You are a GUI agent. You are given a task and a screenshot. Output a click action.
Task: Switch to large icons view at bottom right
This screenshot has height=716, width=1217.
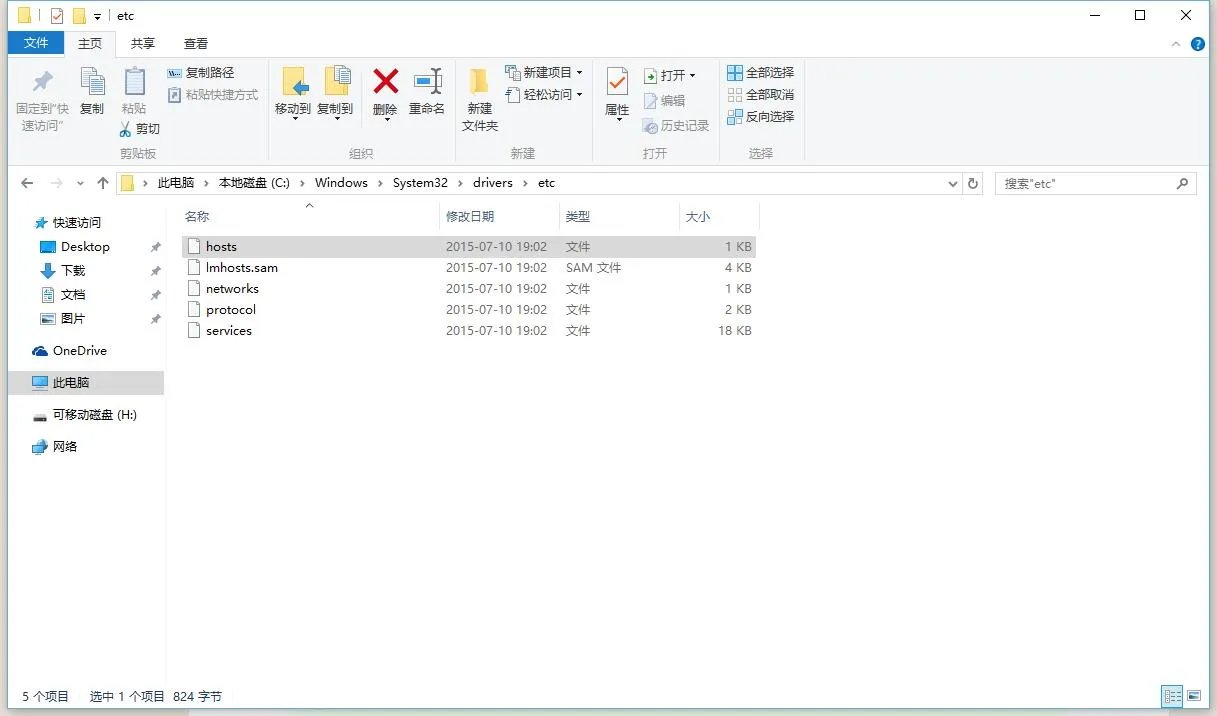tap(1194, 695)
